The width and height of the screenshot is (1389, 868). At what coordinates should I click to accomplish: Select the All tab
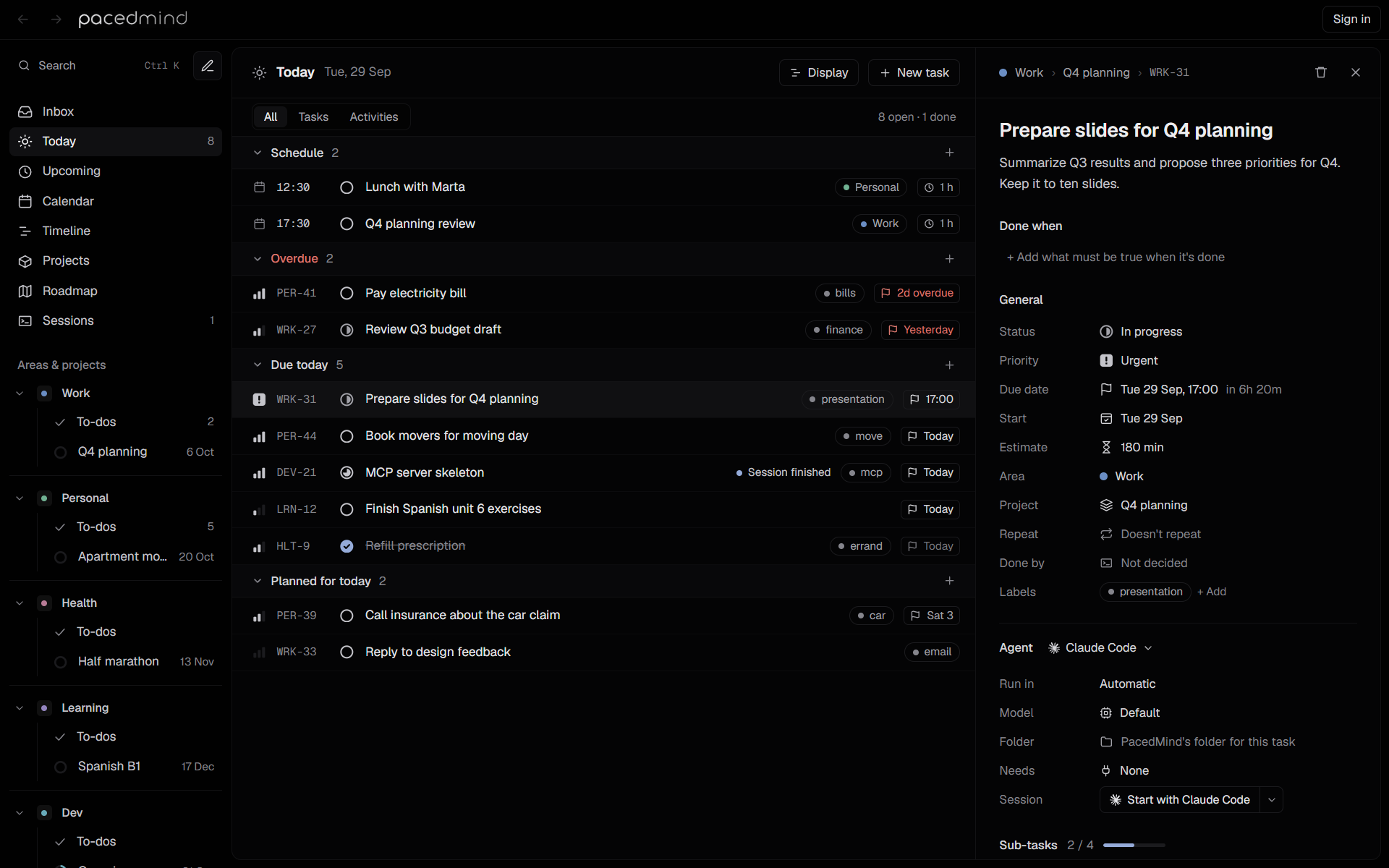(x=271, y=117)
